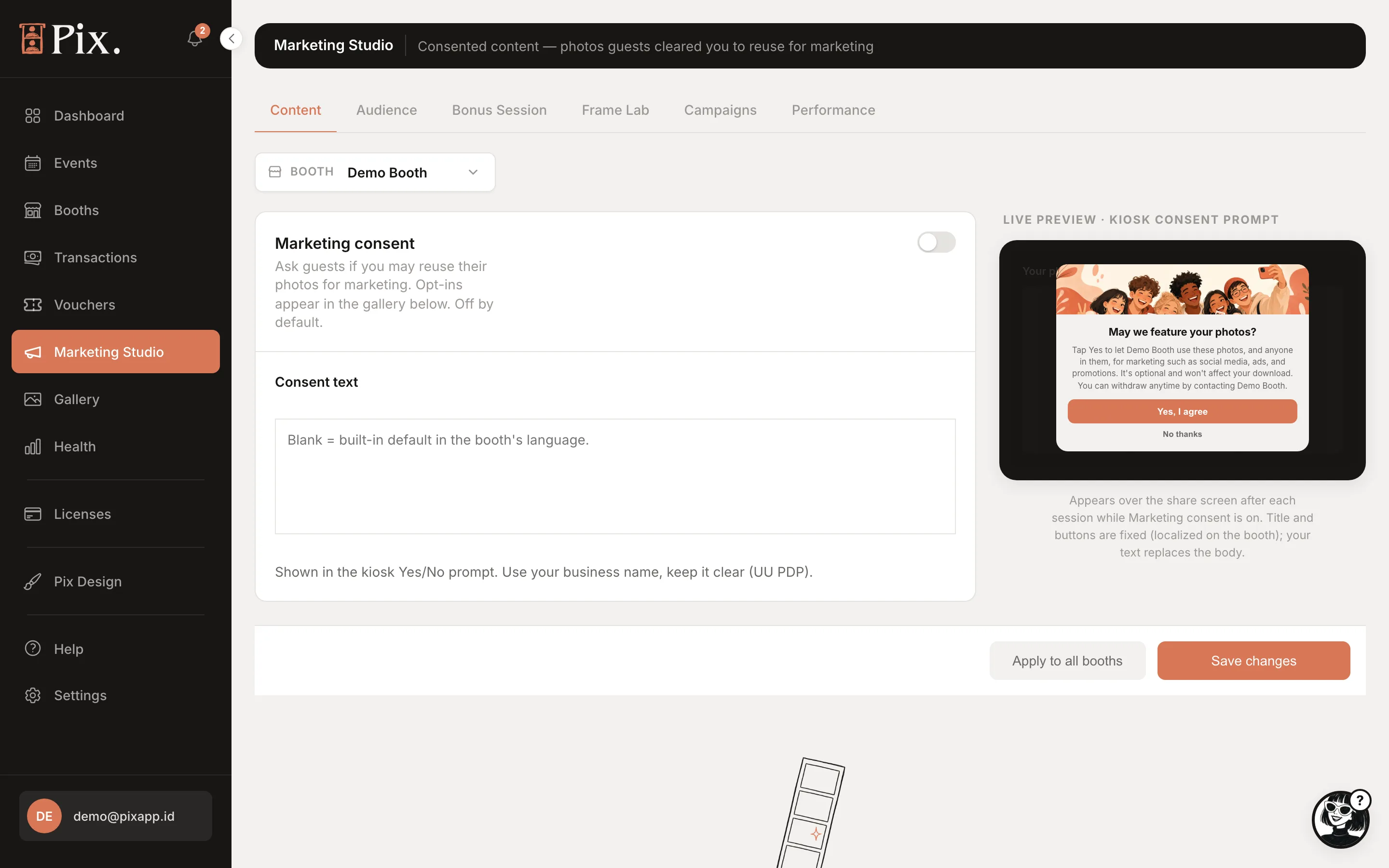
Task: Click the Dashboard grid icon
Action: tap(33, 116)
